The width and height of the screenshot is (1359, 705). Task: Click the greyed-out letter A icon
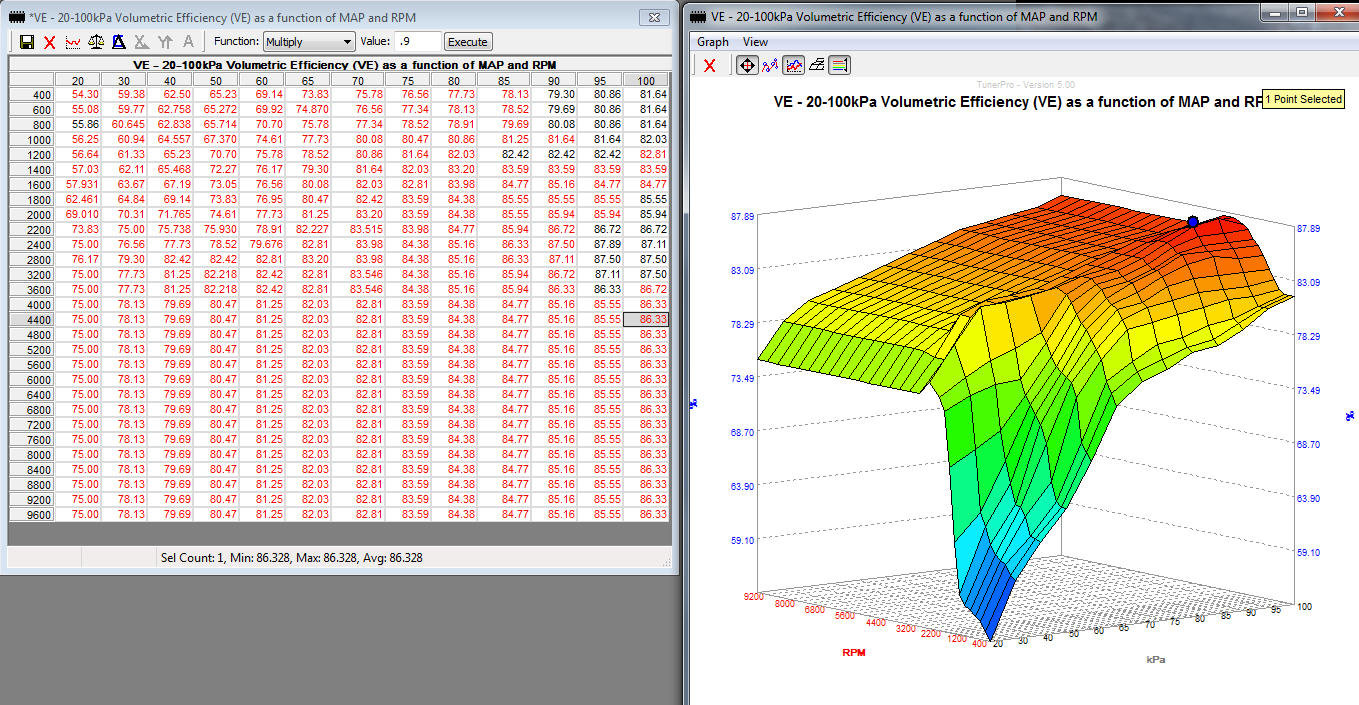[188, 42]
